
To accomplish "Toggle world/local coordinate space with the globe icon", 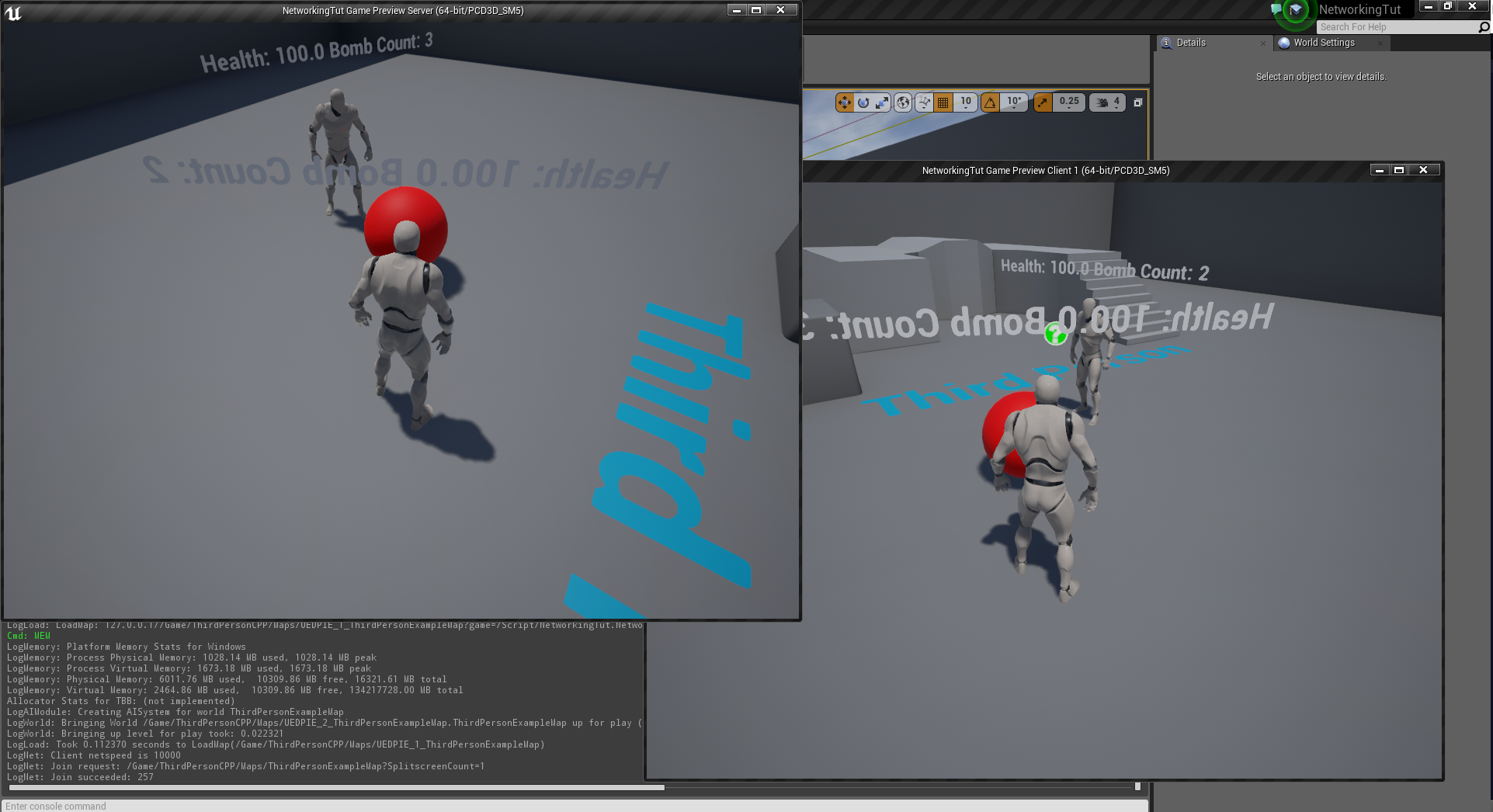I will (904, 102).
